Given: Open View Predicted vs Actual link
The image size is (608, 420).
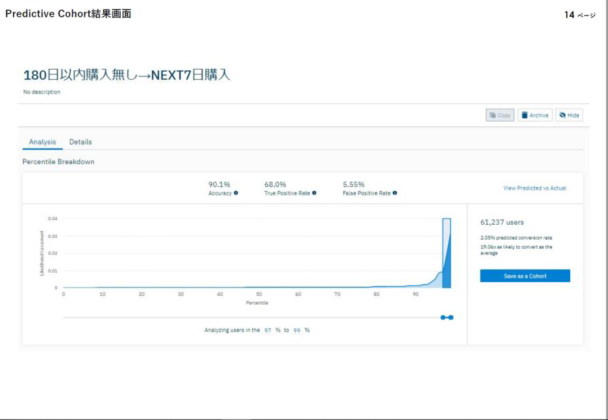Looking at the screenshot, I should pyautogui.click(x=535, y=188).
